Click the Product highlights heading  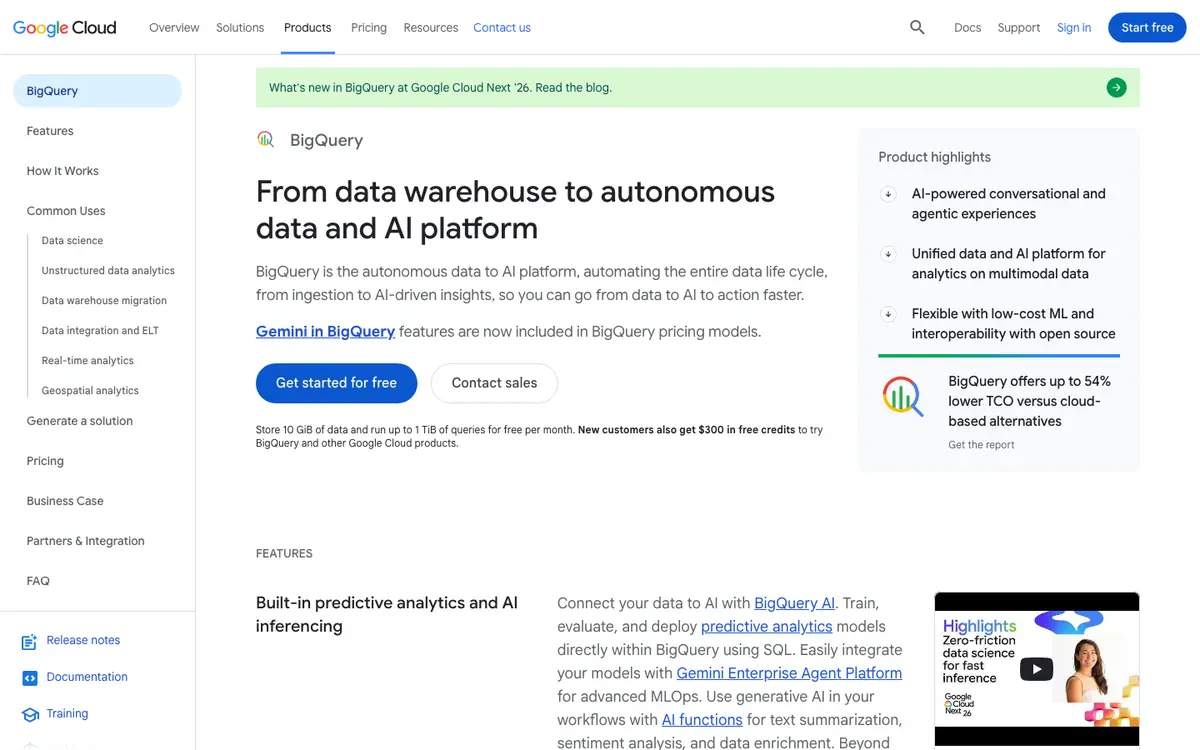click(x=934, y=157)
